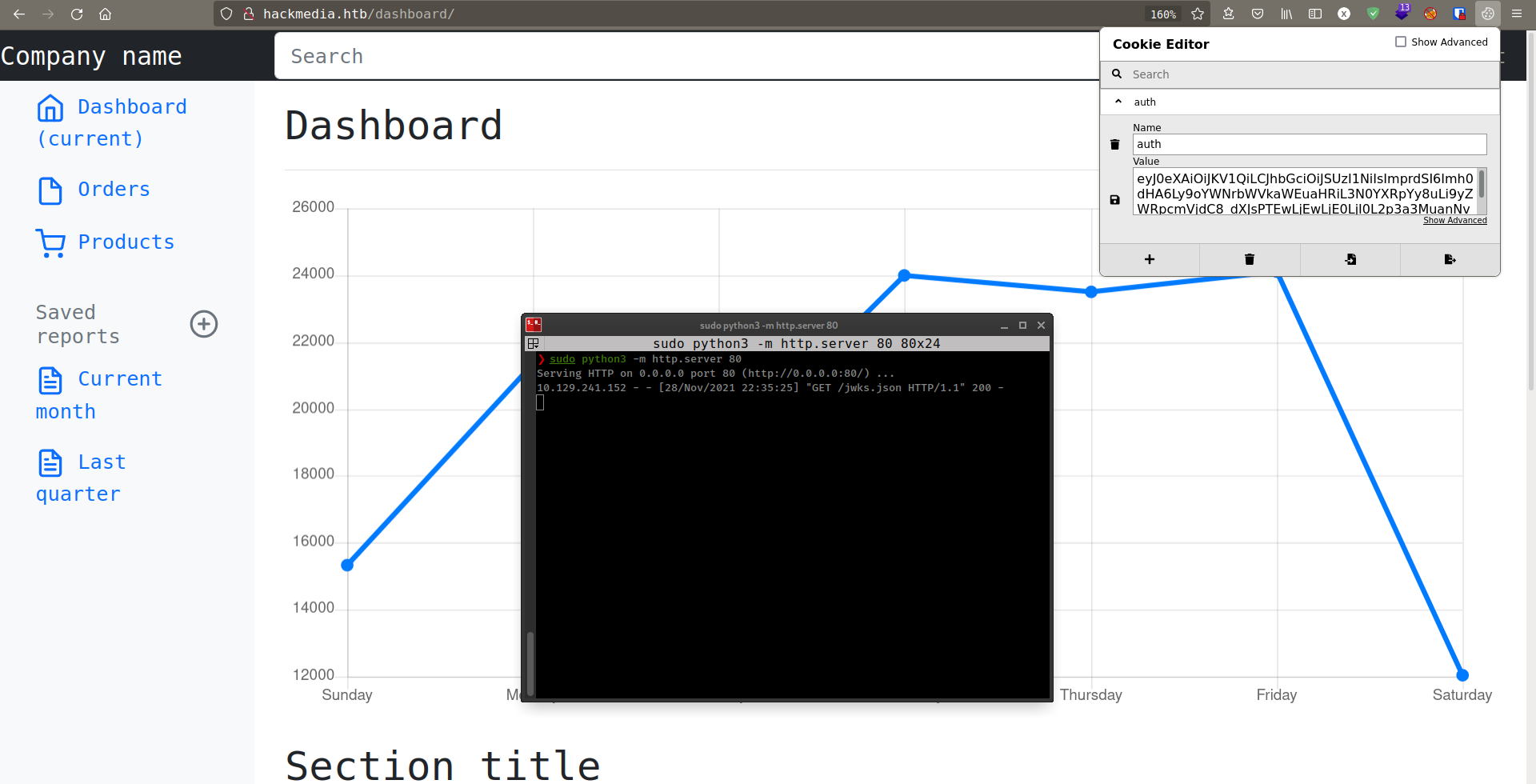Screen dimensions: 1536x784
Task: Reload the current browser page
Action: click(x=77, y=14)
